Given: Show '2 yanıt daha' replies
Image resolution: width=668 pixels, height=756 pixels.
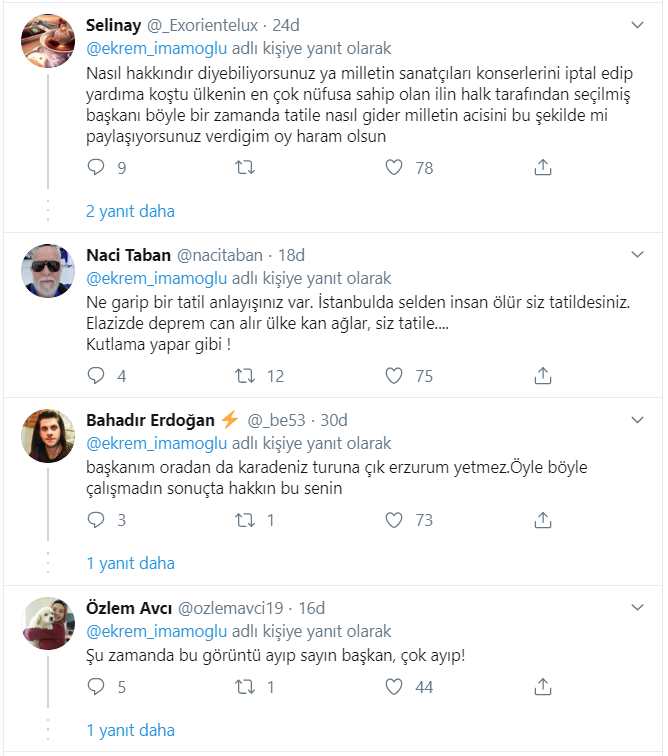Looking at the screenshot, I should click(x=130, y=211).
